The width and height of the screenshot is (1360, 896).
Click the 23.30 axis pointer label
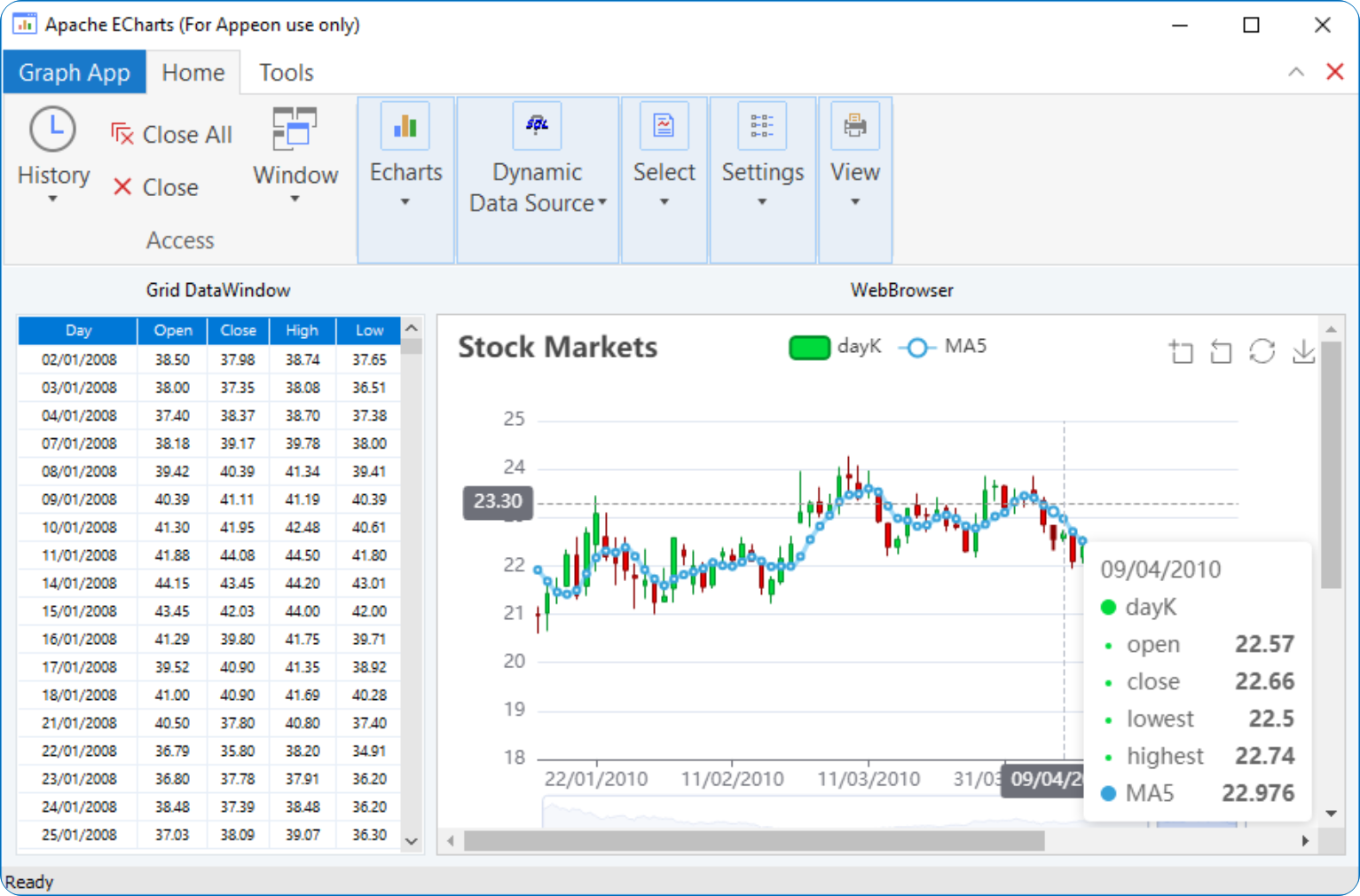pyautogui.click(x=498, y=501)
